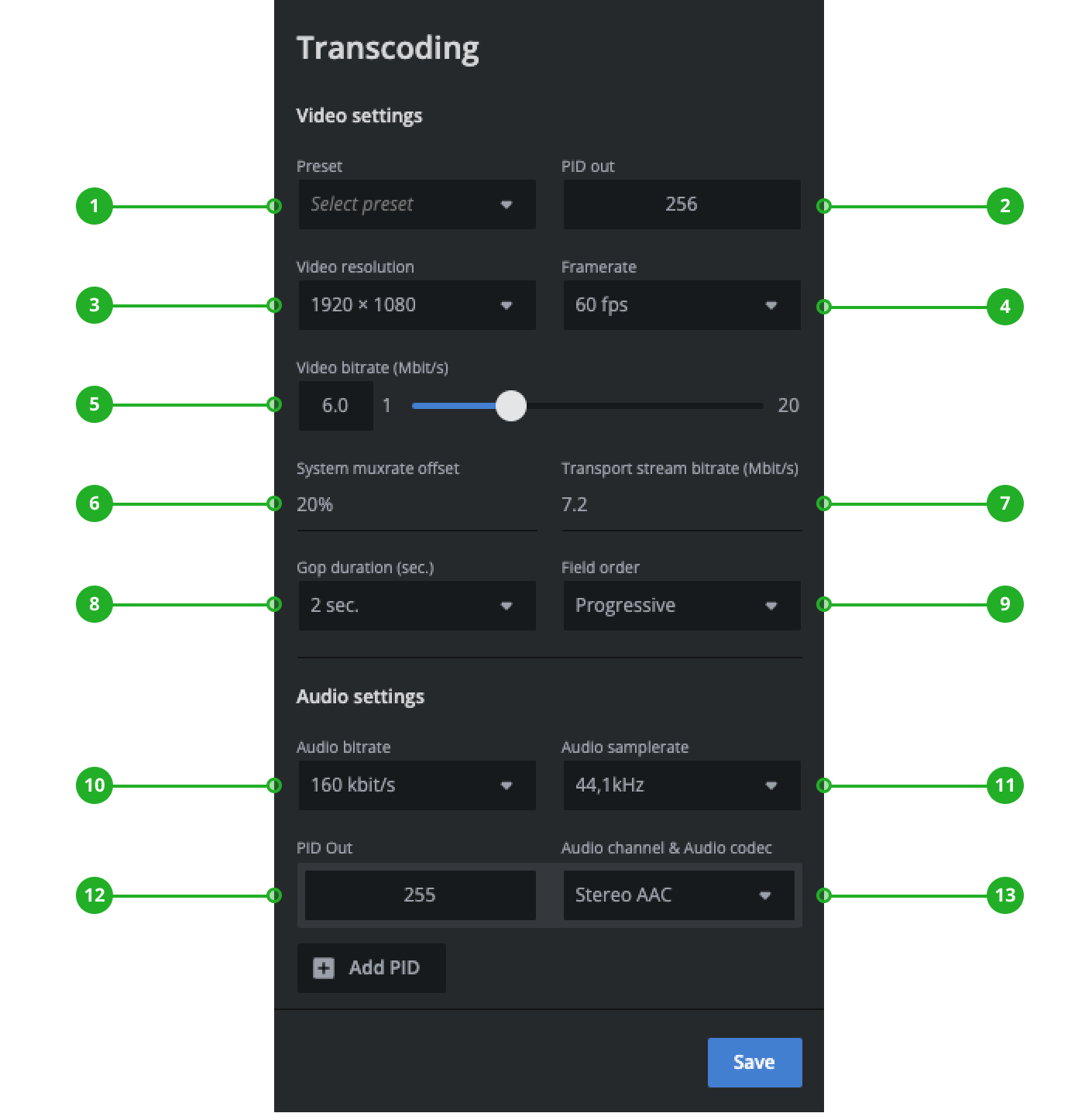1092x1120 pixels.
Task: Click the Audio samplerate chevron icon
Action: tap(771, 785)
